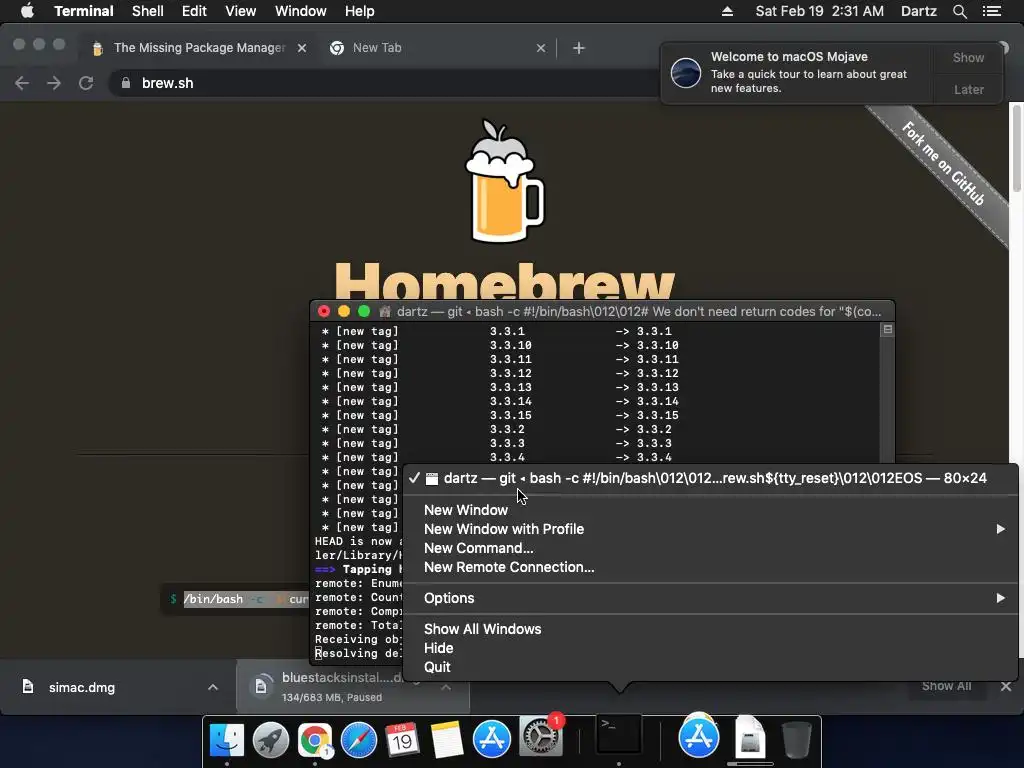
Task: Expand the Options submenu
Action: [710, 598]
